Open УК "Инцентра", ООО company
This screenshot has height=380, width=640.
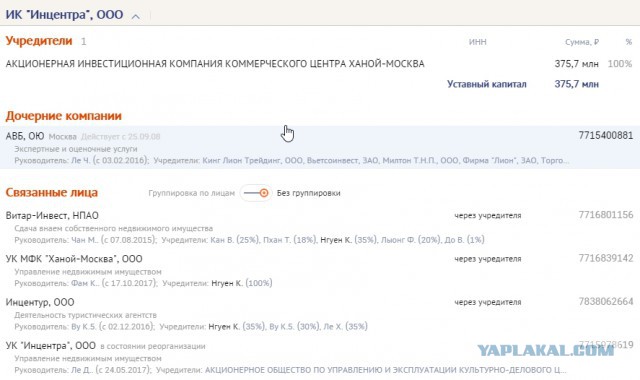pyautogui.click(x=51, y=346)
